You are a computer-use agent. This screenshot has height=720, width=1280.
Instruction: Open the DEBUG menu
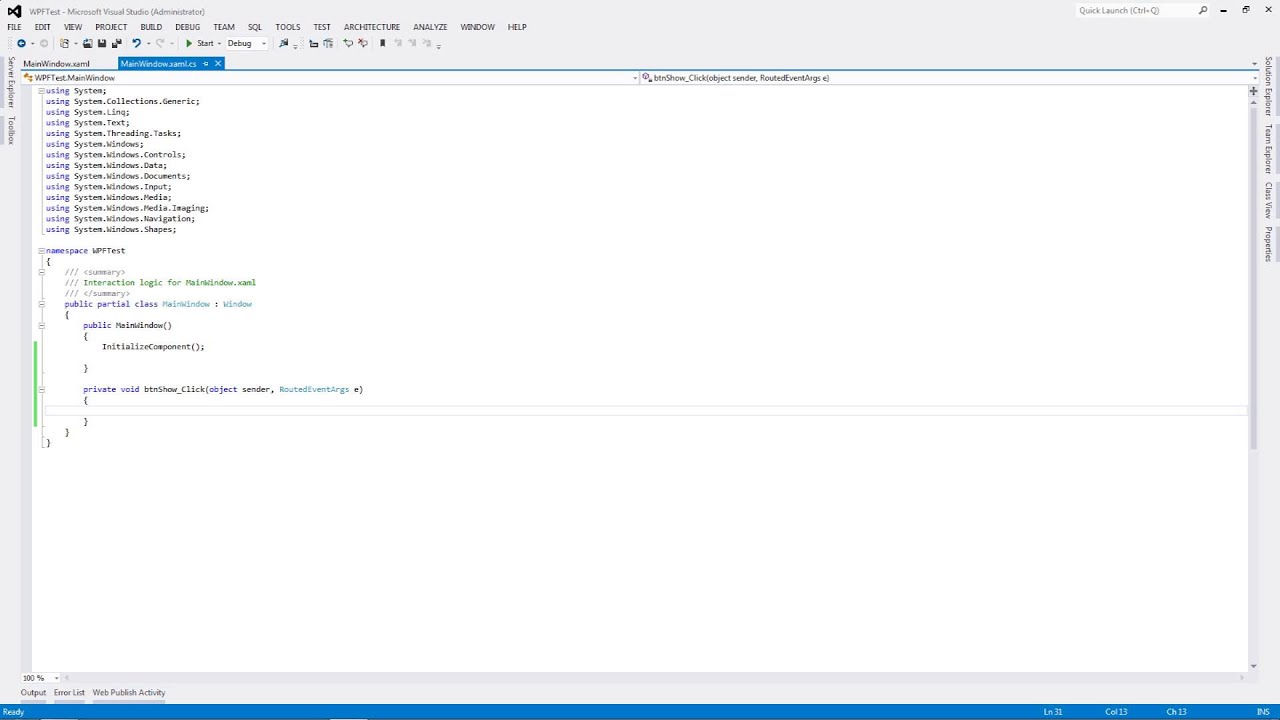[187, 27]
